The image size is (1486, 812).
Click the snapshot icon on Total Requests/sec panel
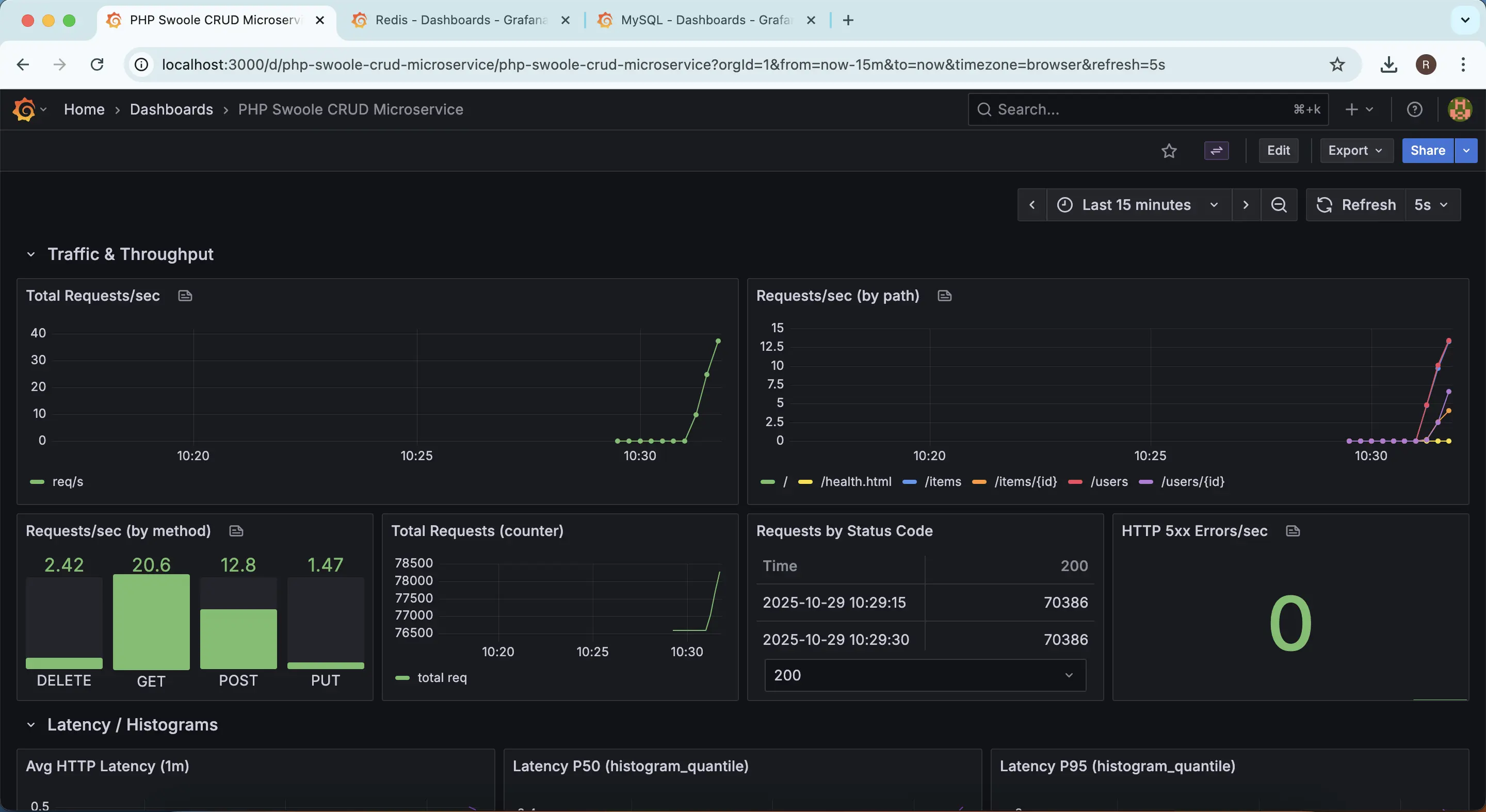point(185,295)
